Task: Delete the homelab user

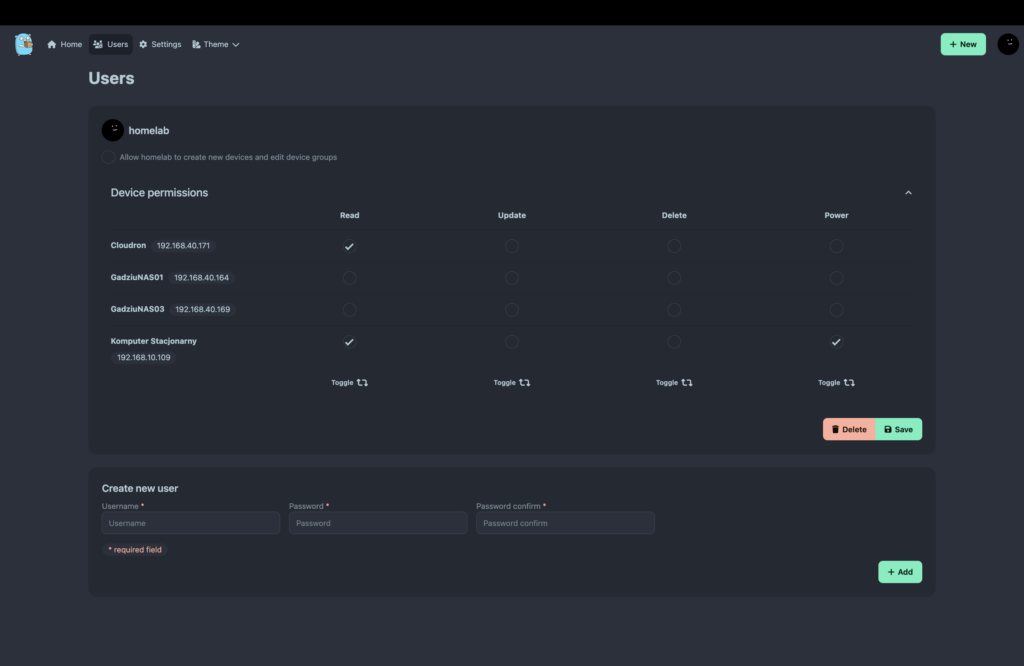Action: pos(849,429)
